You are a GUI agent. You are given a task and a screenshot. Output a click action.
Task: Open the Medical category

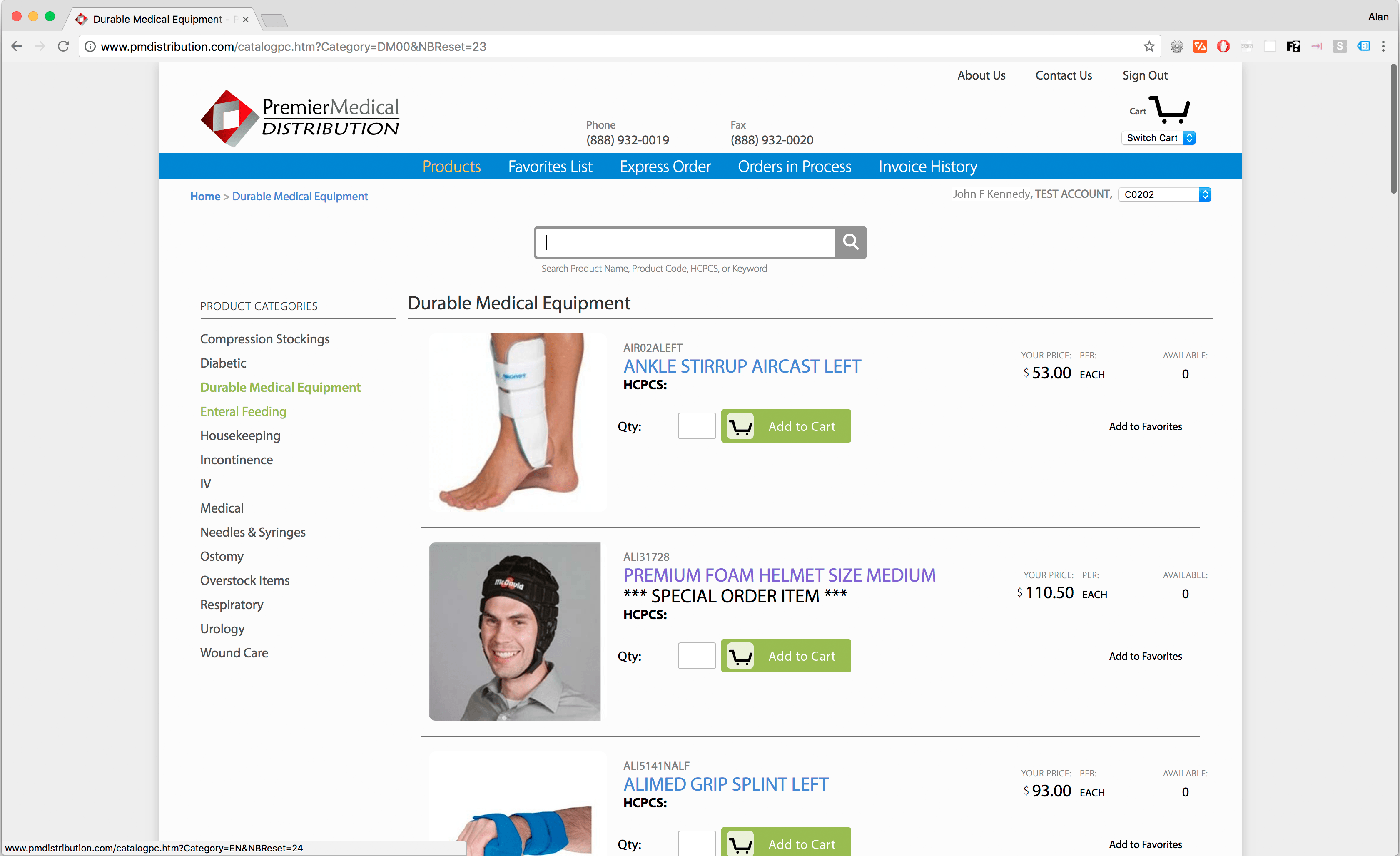[x=222, y=508]
